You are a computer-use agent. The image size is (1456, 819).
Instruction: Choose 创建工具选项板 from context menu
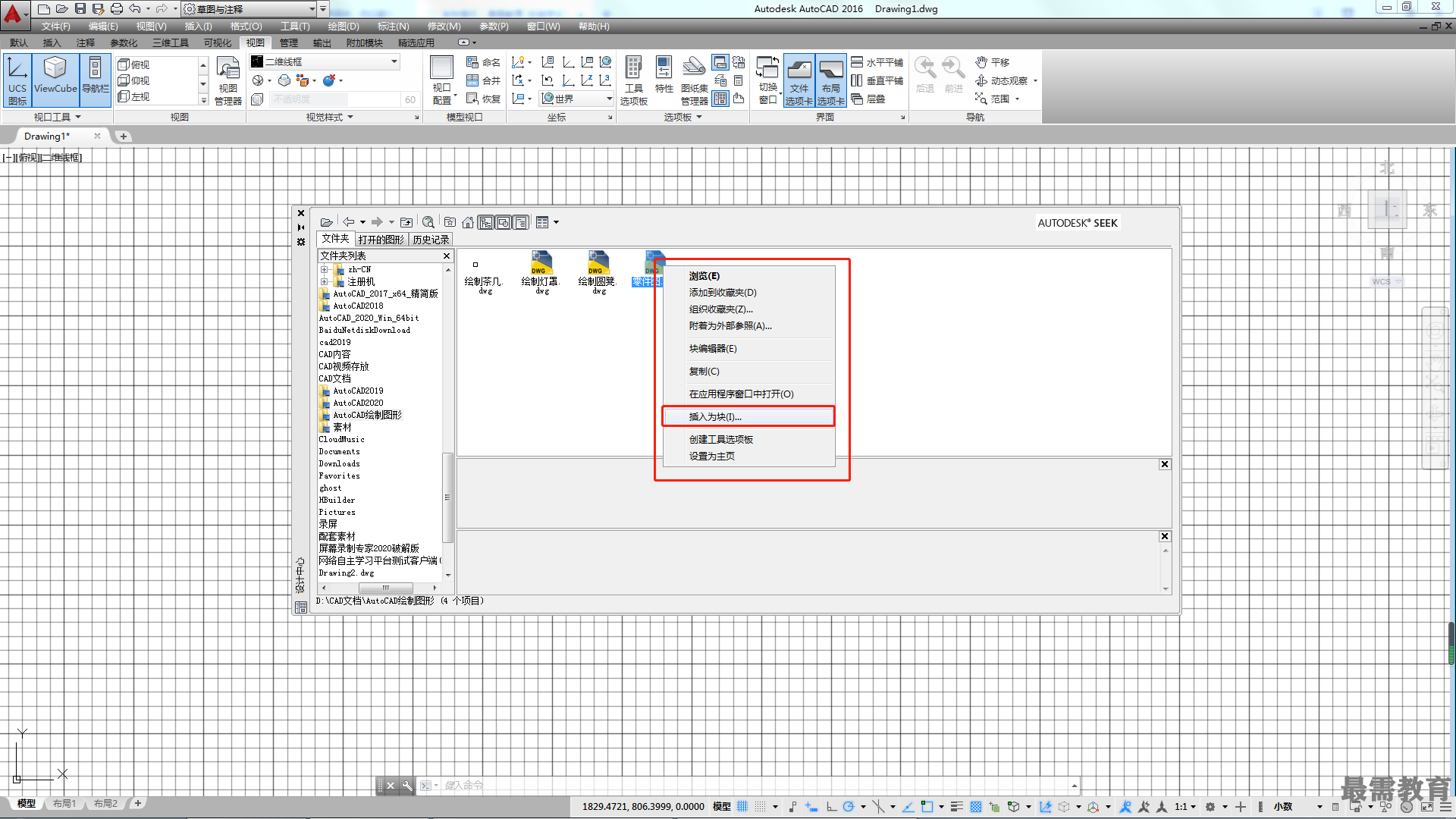click(748, 440)
